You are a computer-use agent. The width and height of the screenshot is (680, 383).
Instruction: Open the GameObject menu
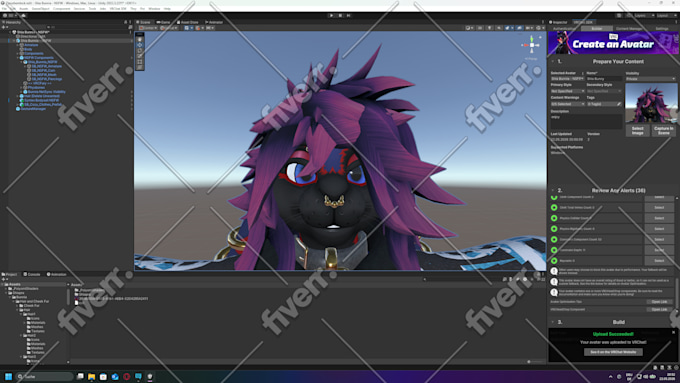coord(41,9)
